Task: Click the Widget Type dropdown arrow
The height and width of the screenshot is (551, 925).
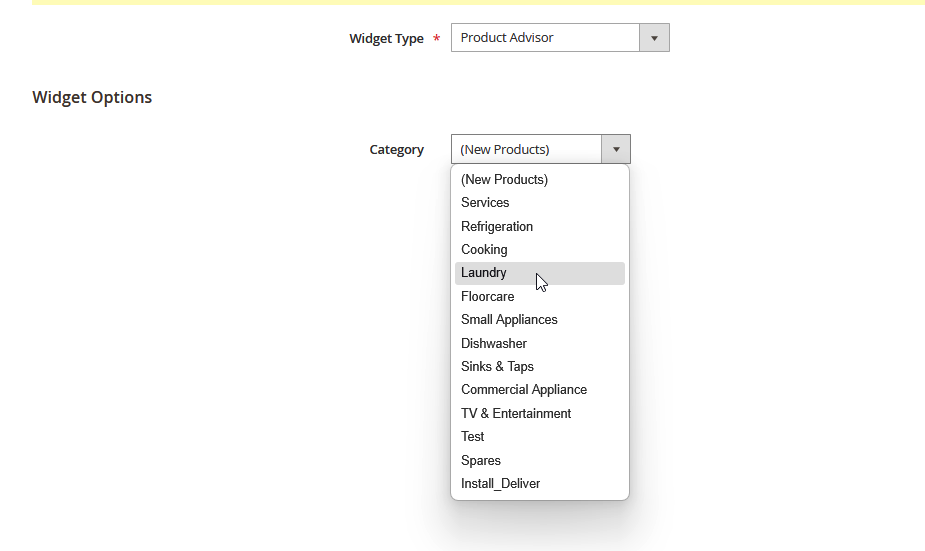Action: click(654, 38)
